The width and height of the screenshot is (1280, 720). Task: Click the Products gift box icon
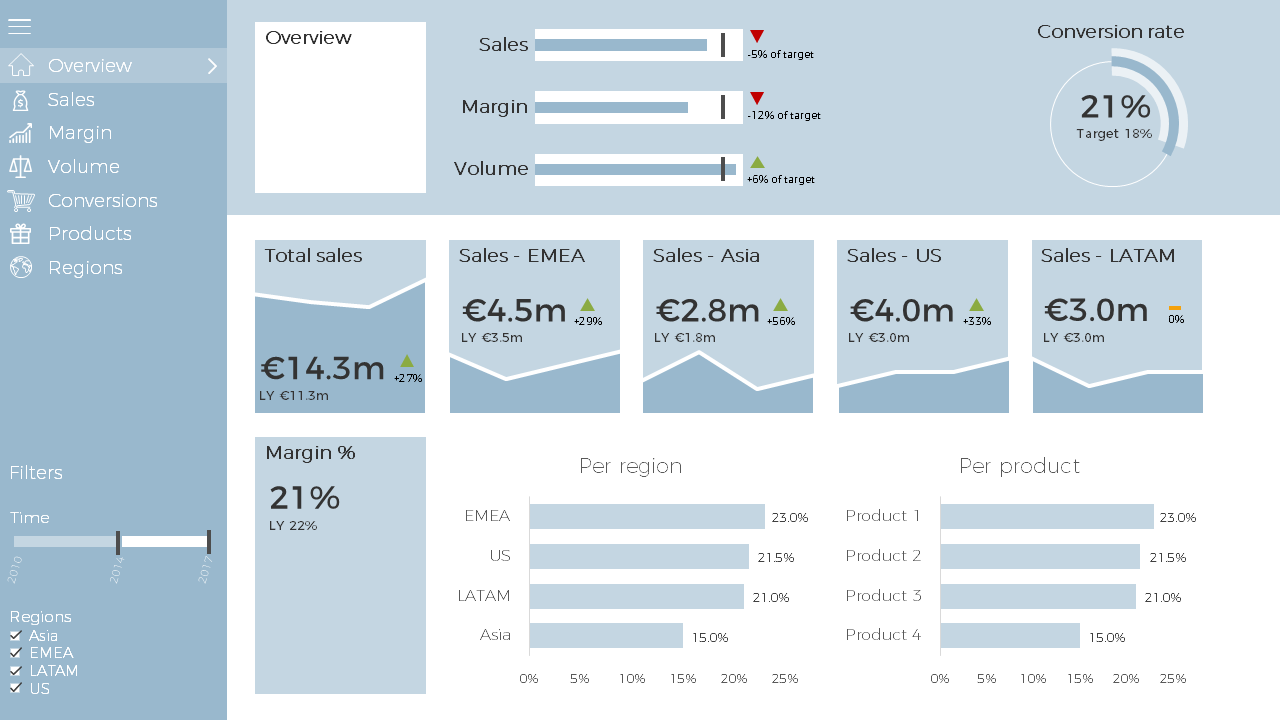pyautogui.click(x=21, y=234)
